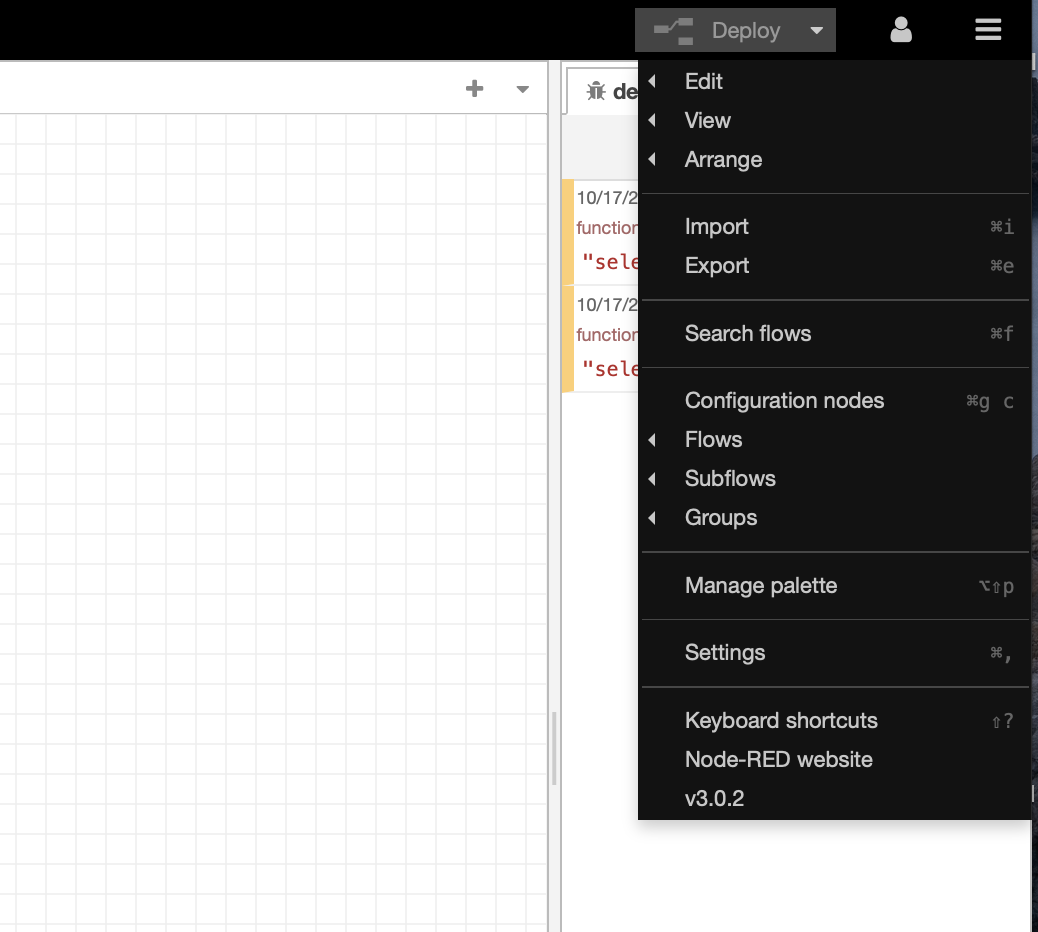Click the Arrange submenu arrow
The height and width of the screenshot is (932, 1038).
point(652,160)
